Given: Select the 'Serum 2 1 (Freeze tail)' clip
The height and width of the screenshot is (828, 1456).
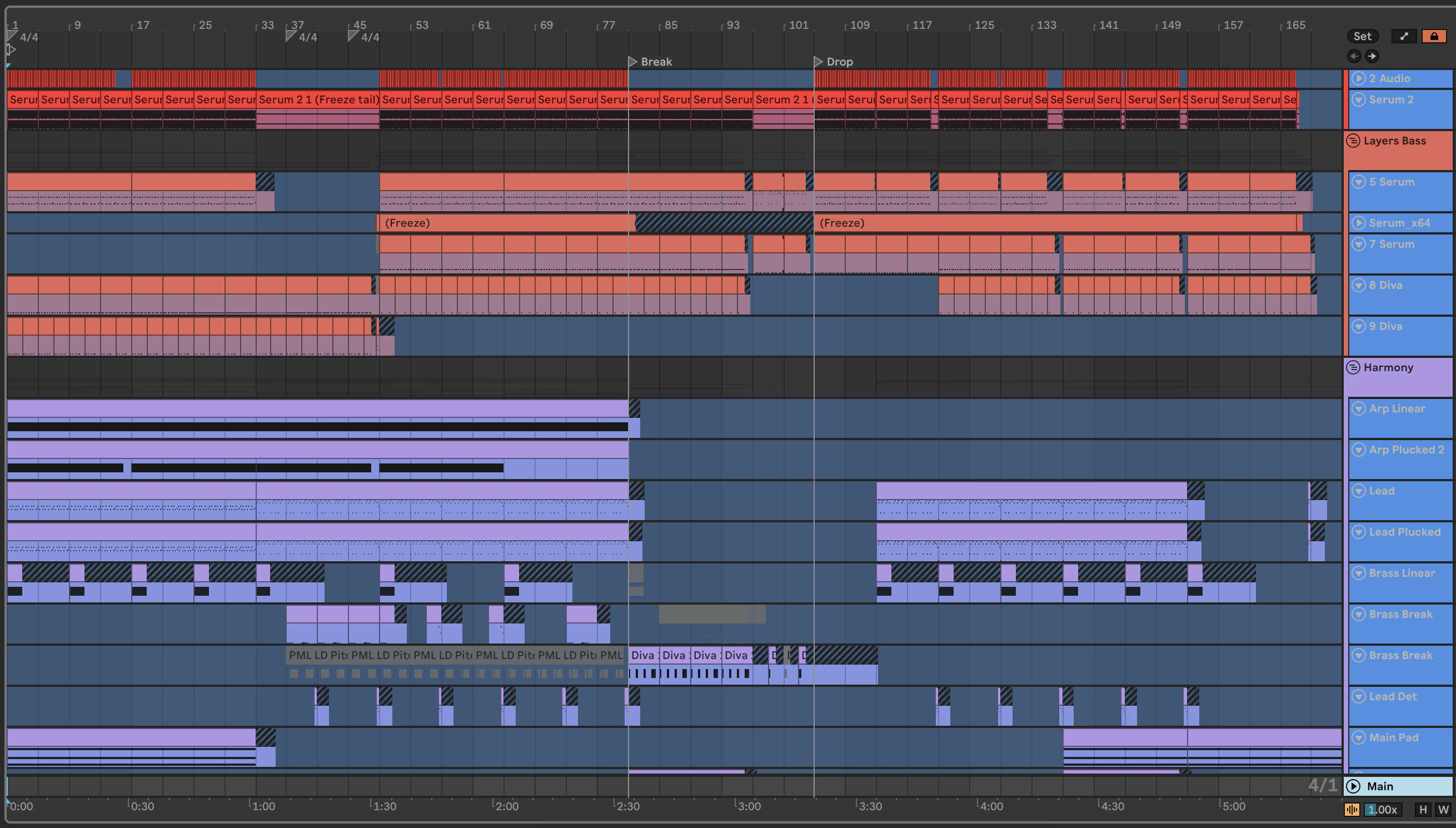Looking at the screenshot, I should (317, 99).
